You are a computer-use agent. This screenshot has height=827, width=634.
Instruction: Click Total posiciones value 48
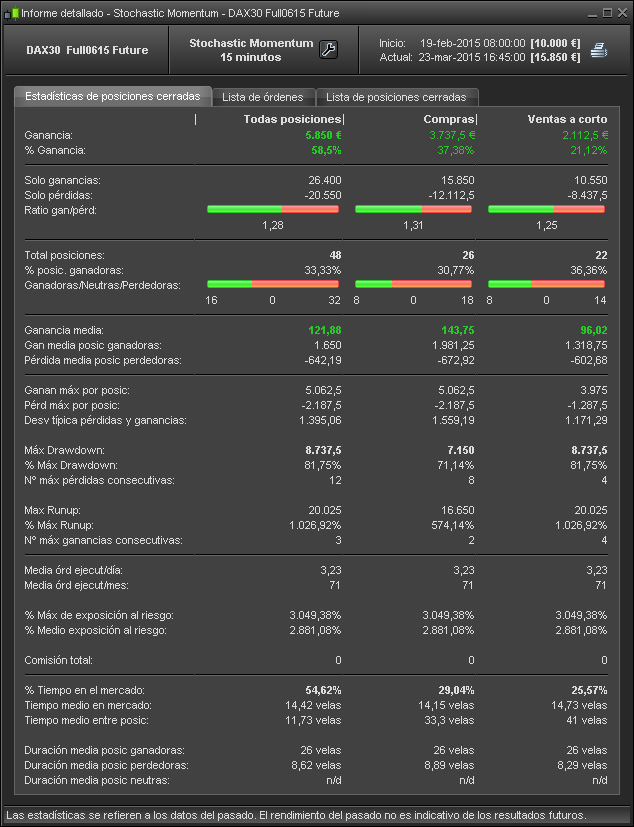click(335, 255)
